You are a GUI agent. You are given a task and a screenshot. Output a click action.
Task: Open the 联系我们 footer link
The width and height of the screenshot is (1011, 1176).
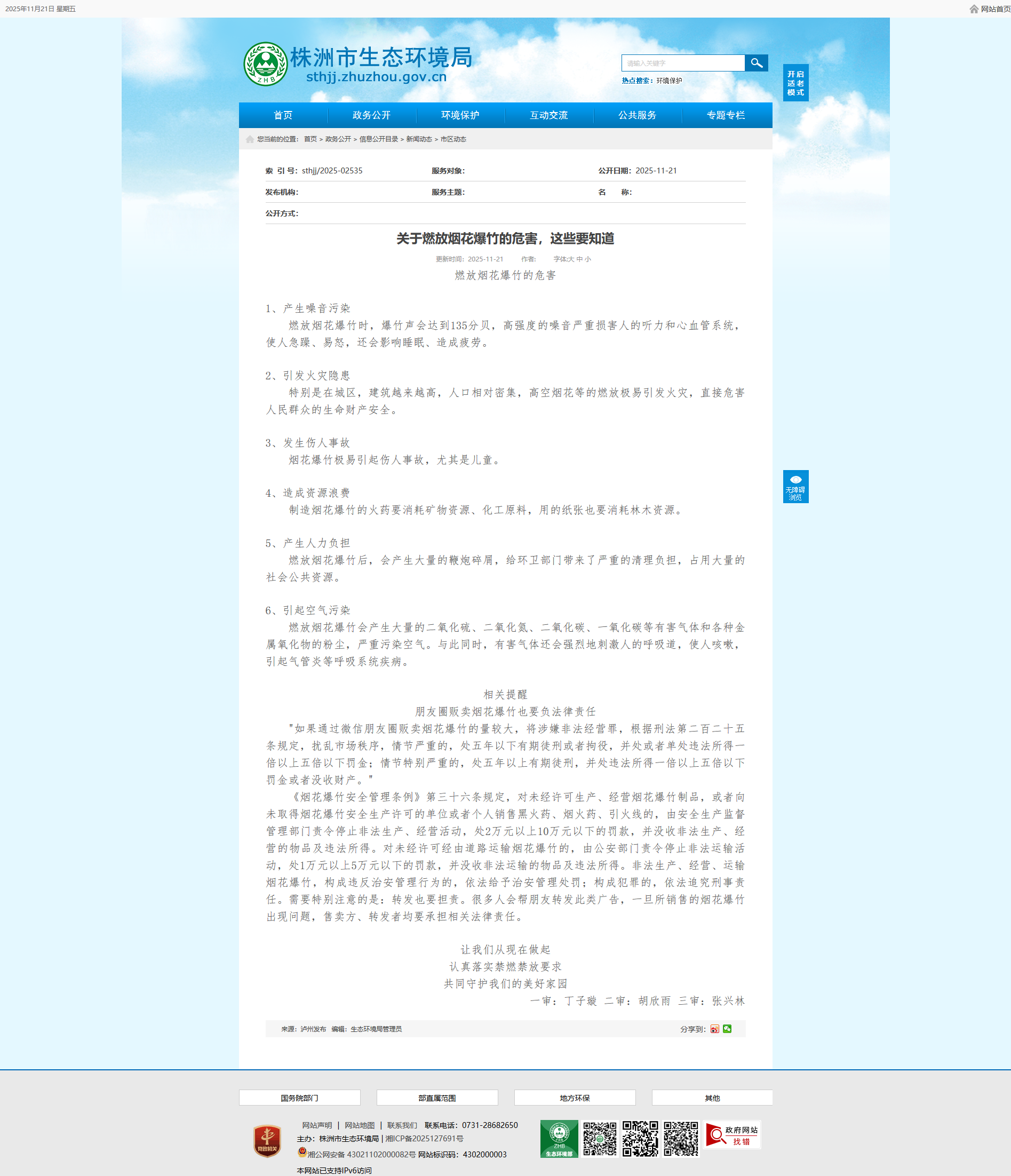(402, 1125)
